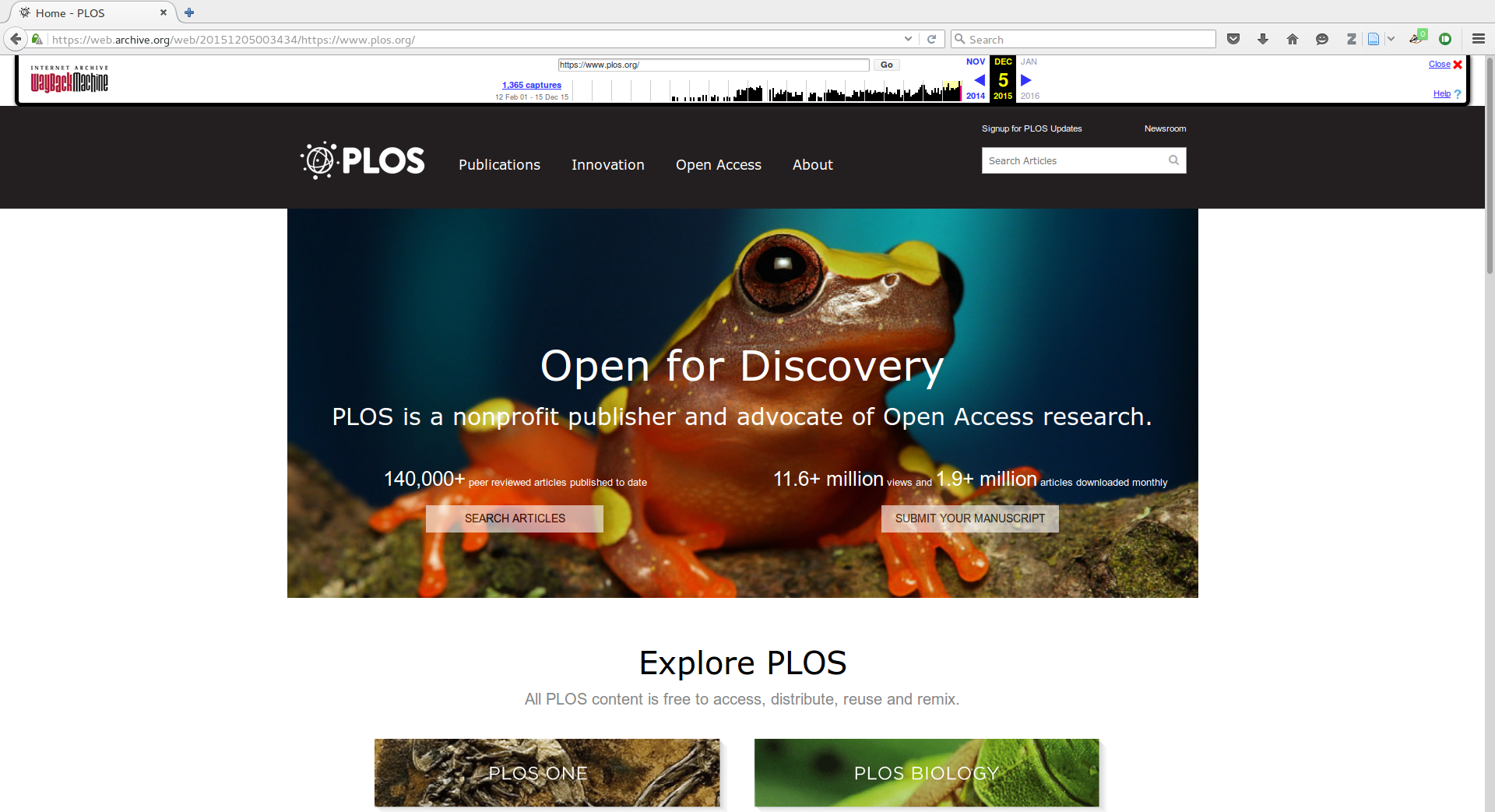This screenshot has width=1495, height=812.
Task: Click the Explore PLOS heading
Action: click(742, 663)
